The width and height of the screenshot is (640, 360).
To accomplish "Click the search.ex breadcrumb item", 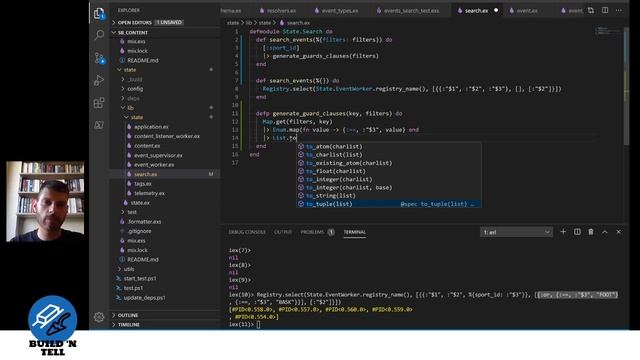I will tap(295, 23).
